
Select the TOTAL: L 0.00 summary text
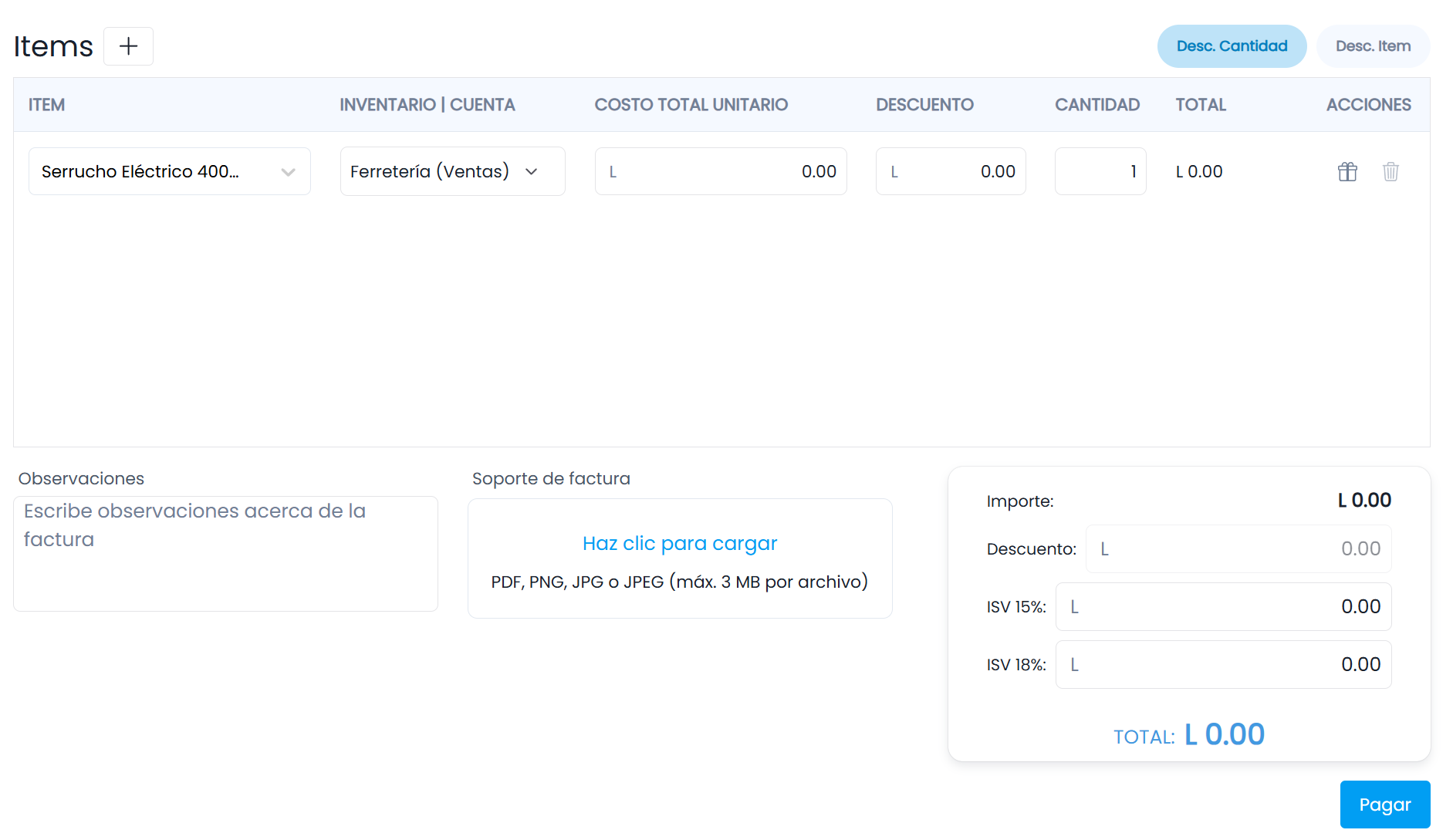click(1189, 734)
